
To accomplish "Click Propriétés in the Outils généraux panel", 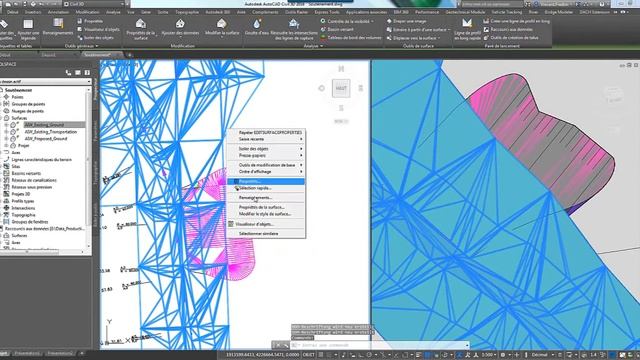I will pos(90,21).
